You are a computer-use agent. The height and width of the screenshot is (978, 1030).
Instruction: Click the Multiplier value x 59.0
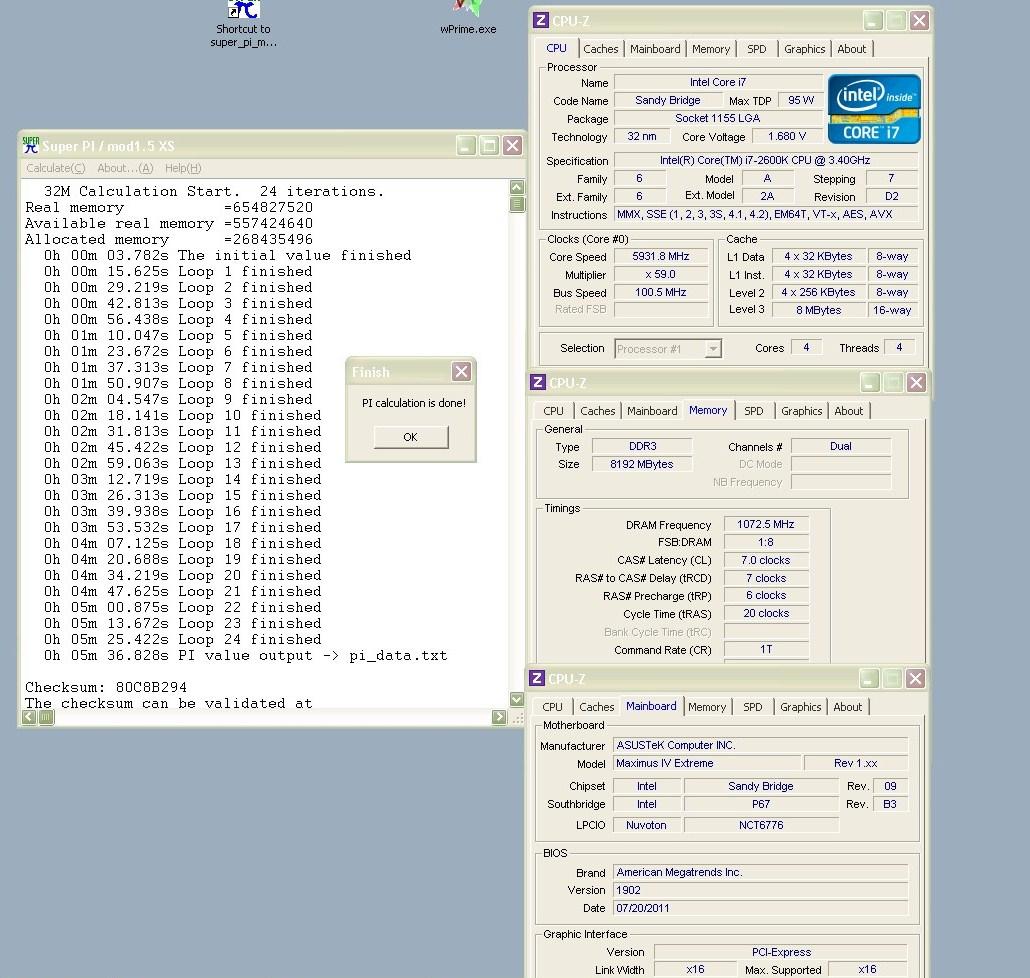(661, 274)
